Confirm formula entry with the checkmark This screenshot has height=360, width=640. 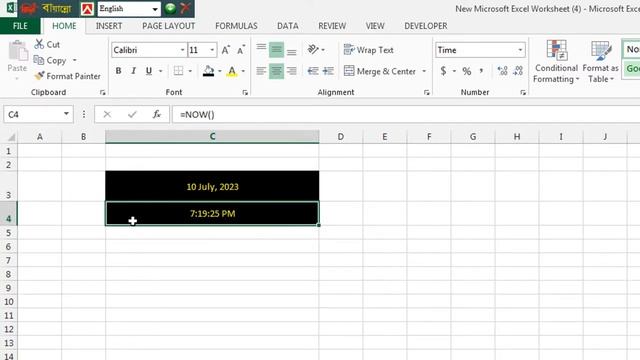(x=132, y=114)
